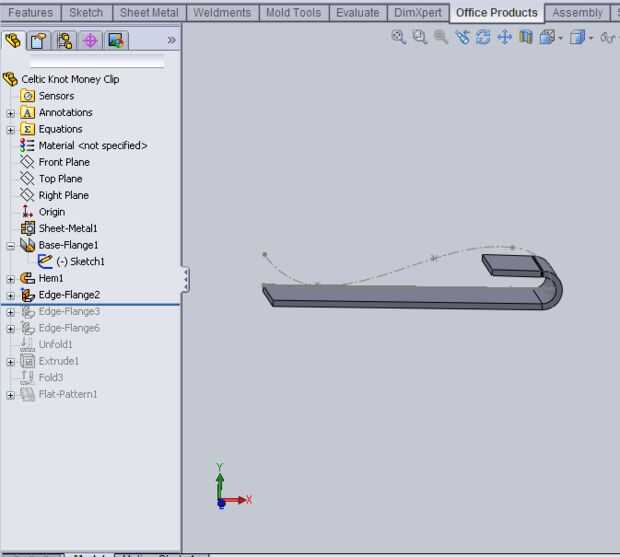Expand the Flat-Pattern1 node

(11, 396)
